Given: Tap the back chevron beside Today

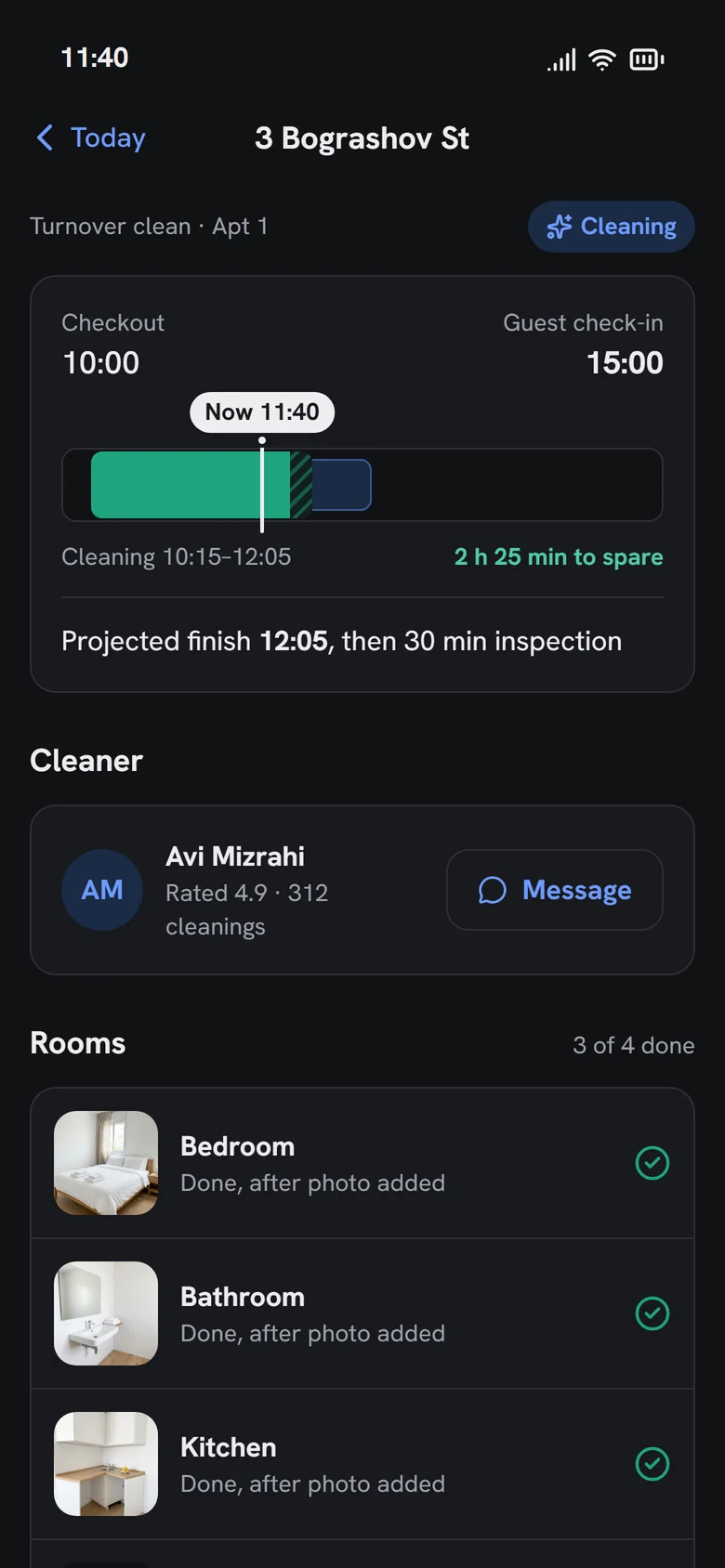Looking at the screenshot, I should [x=45, y=137].
